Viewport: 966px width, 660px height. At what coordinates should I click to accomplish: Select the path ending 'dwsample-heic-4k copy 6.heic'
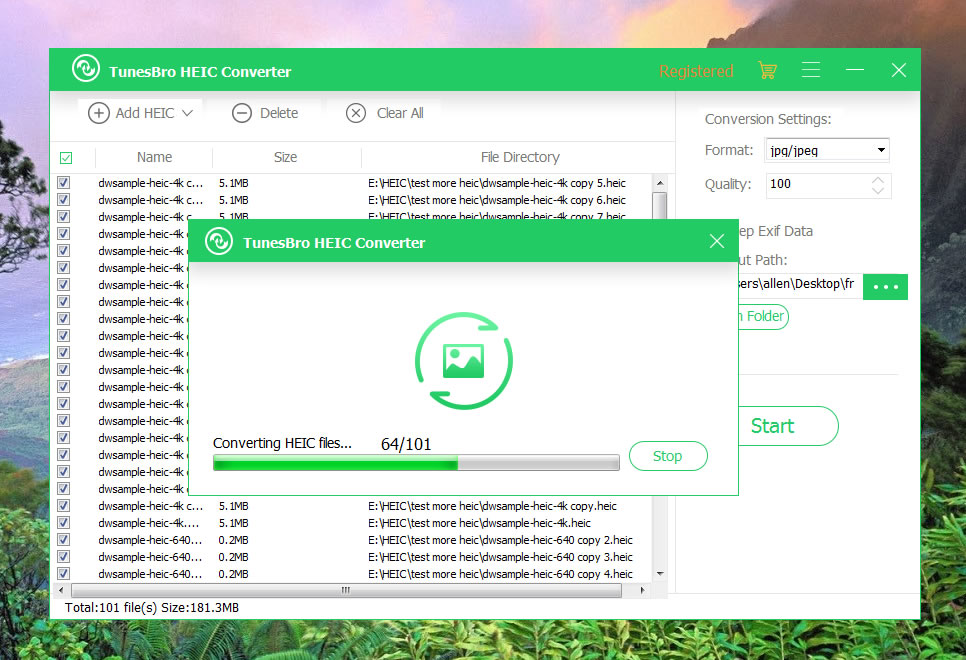click(497, 200)
